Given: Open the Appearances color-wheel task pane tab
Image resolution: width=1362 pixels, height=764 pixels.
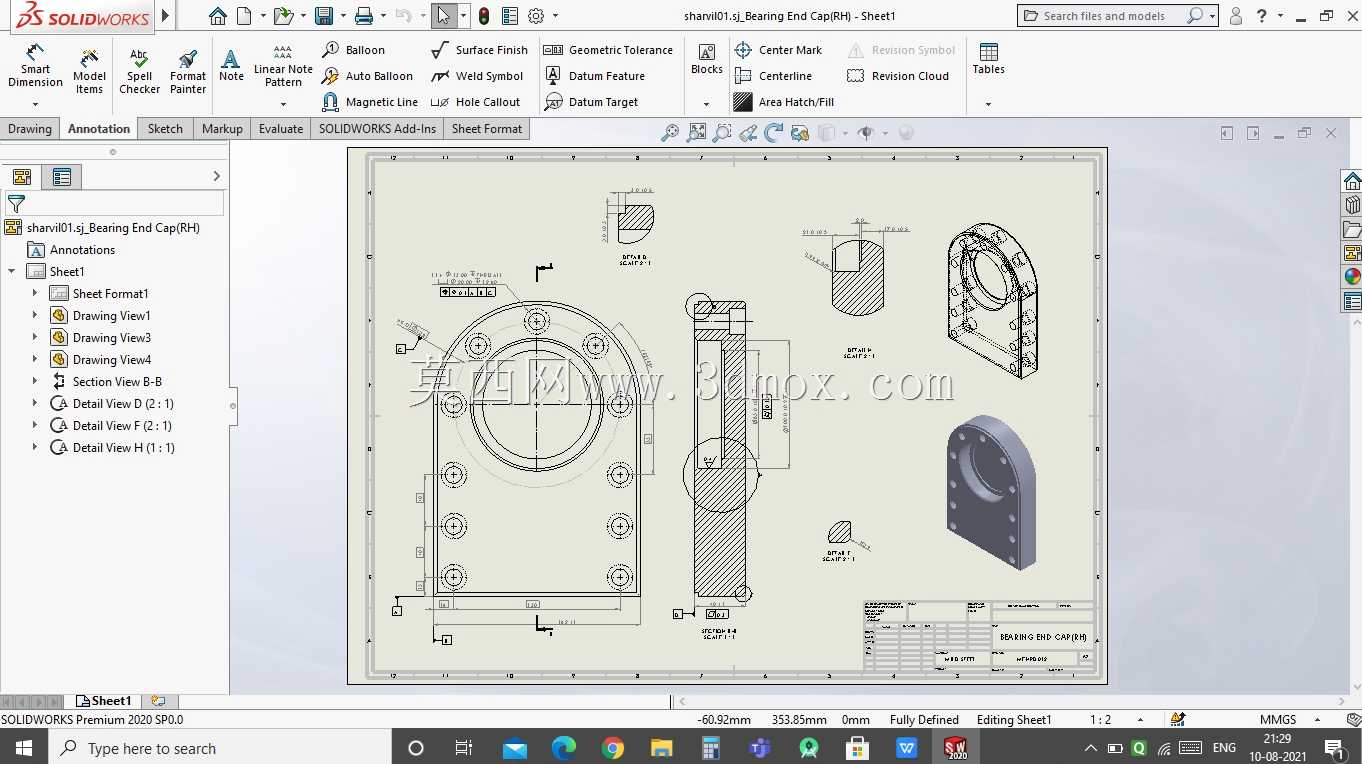Looking at the screenshot, I should point(1352,277).
